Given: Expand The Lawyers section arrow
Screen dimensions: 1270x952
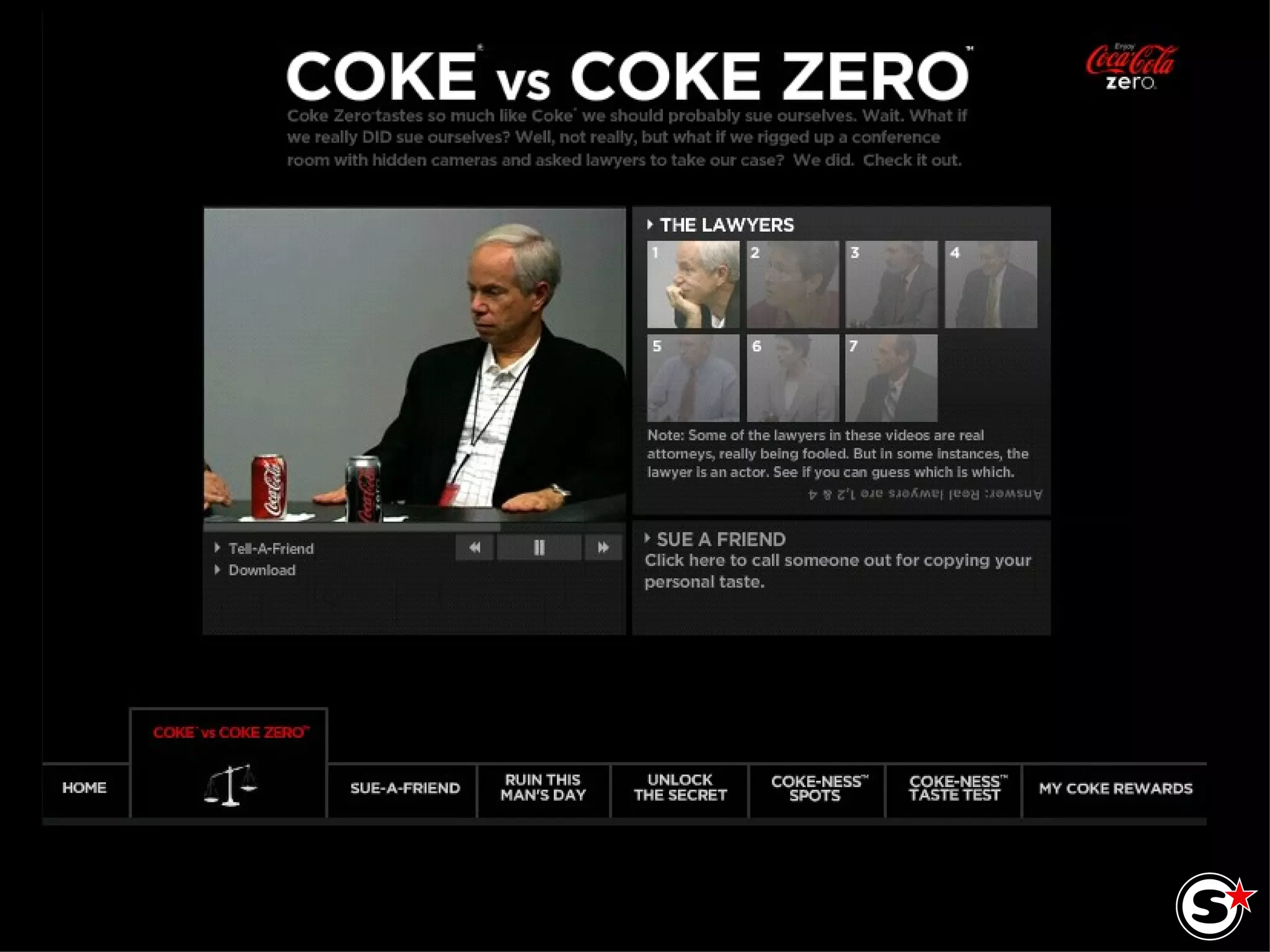Looking at the screenshot, I should click(x=650, y=225).
